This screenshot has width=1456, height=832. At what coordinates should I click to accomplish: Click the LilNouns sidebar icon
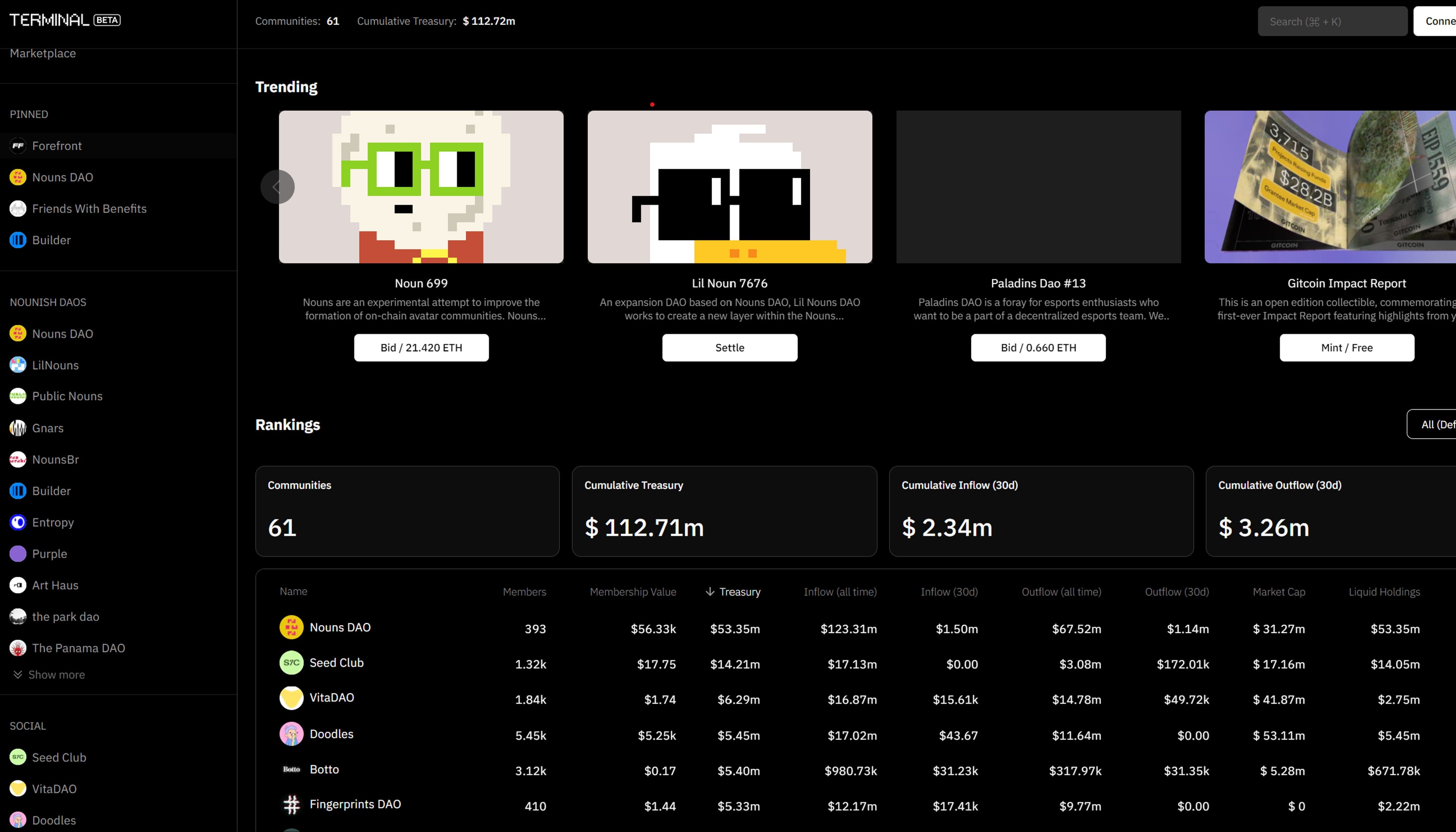(18, 365)
